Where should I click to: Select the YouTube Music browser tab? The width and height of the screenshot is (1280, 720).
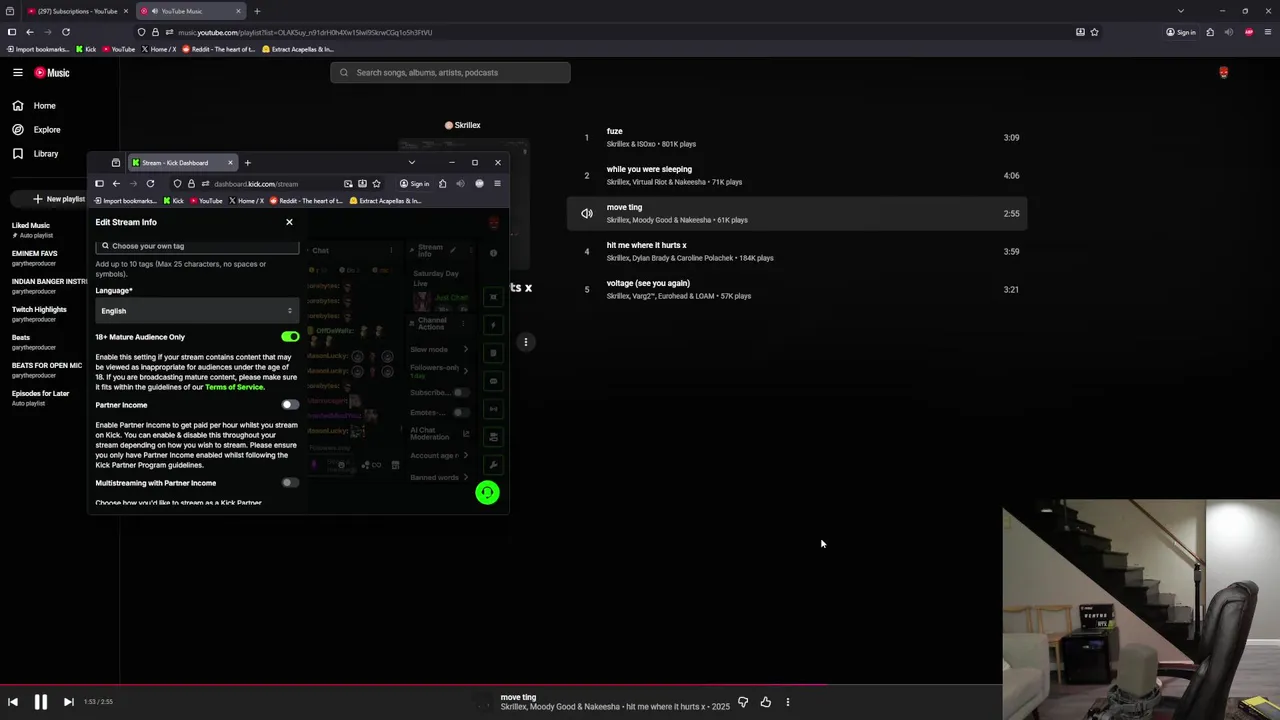(190, 11)
